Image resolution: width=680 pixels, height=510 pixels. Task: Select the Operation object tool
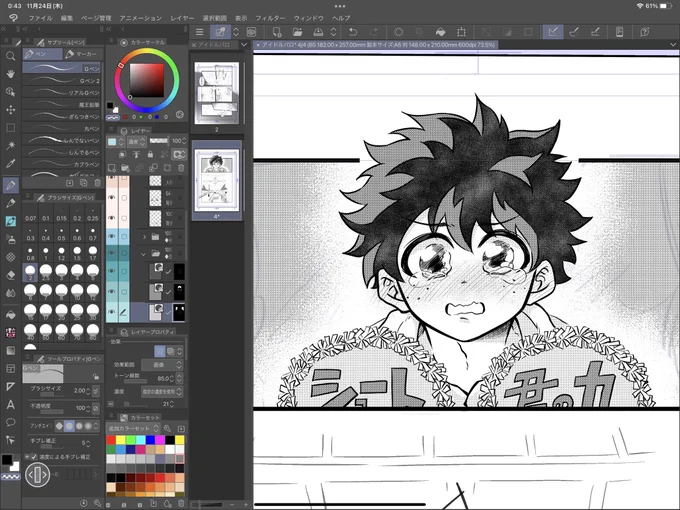point(10,92)
